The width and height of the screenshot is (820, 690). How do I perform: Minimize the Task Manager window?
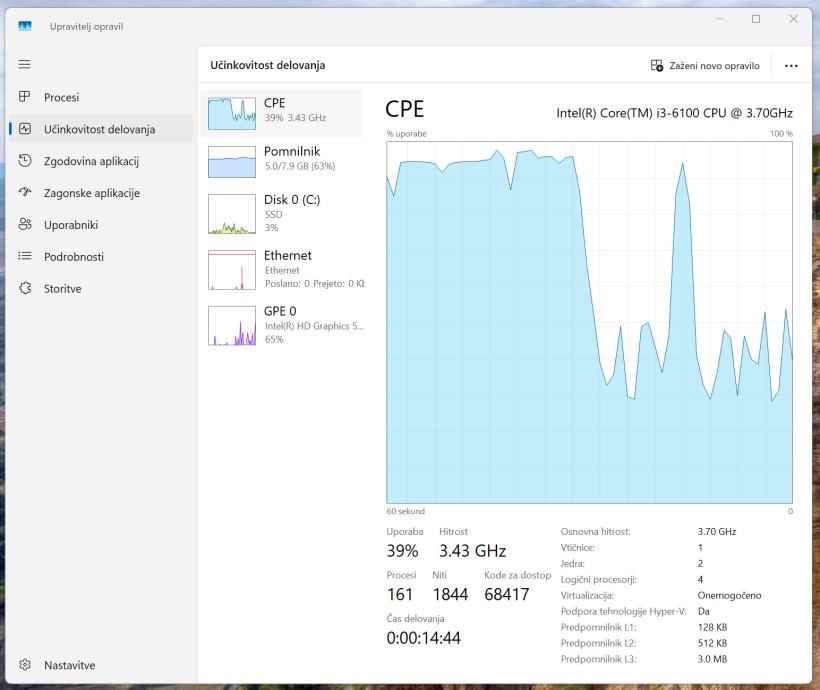(720, 19)
